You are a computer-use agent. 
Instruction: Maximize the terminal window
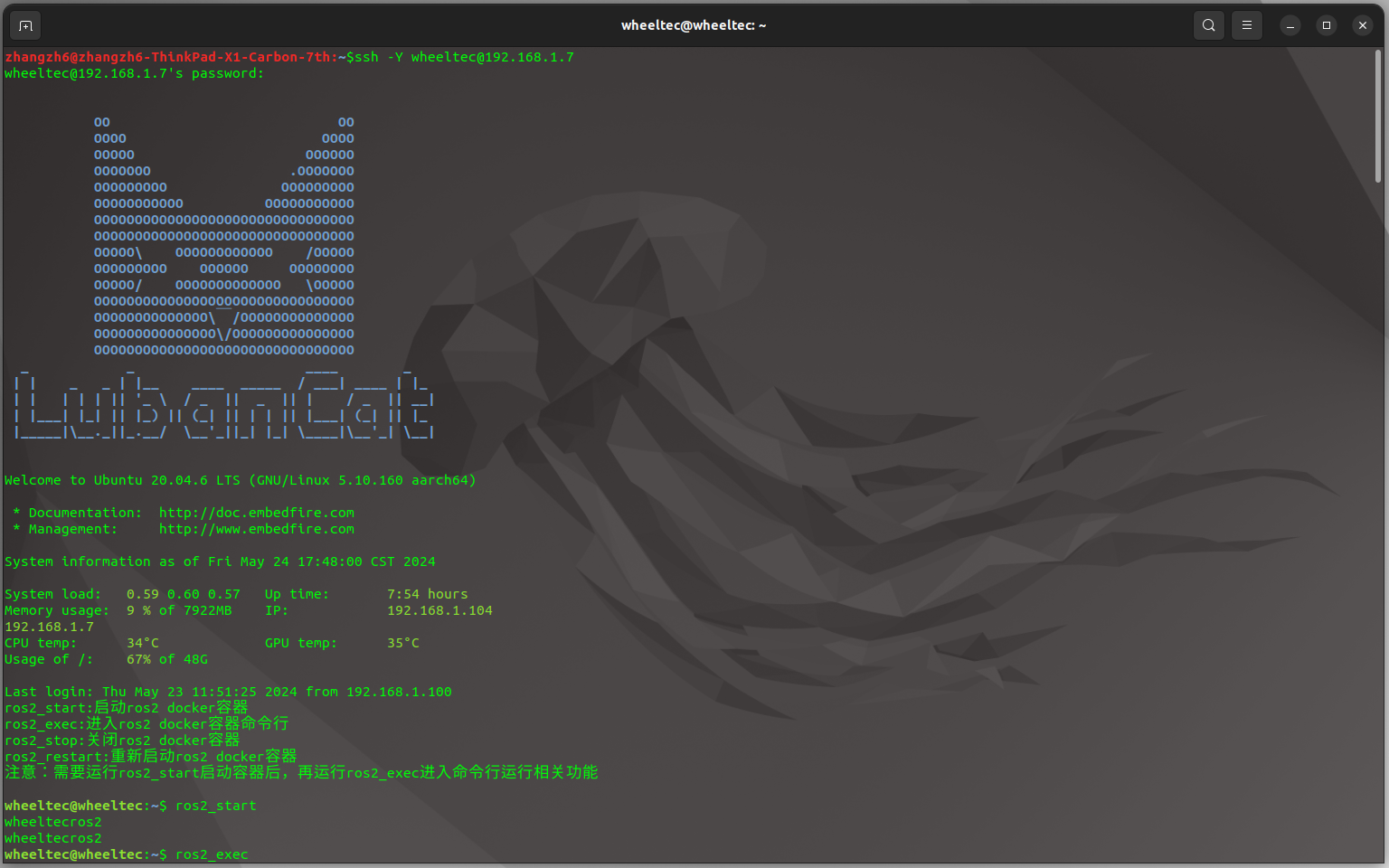tap(1327, 25)
